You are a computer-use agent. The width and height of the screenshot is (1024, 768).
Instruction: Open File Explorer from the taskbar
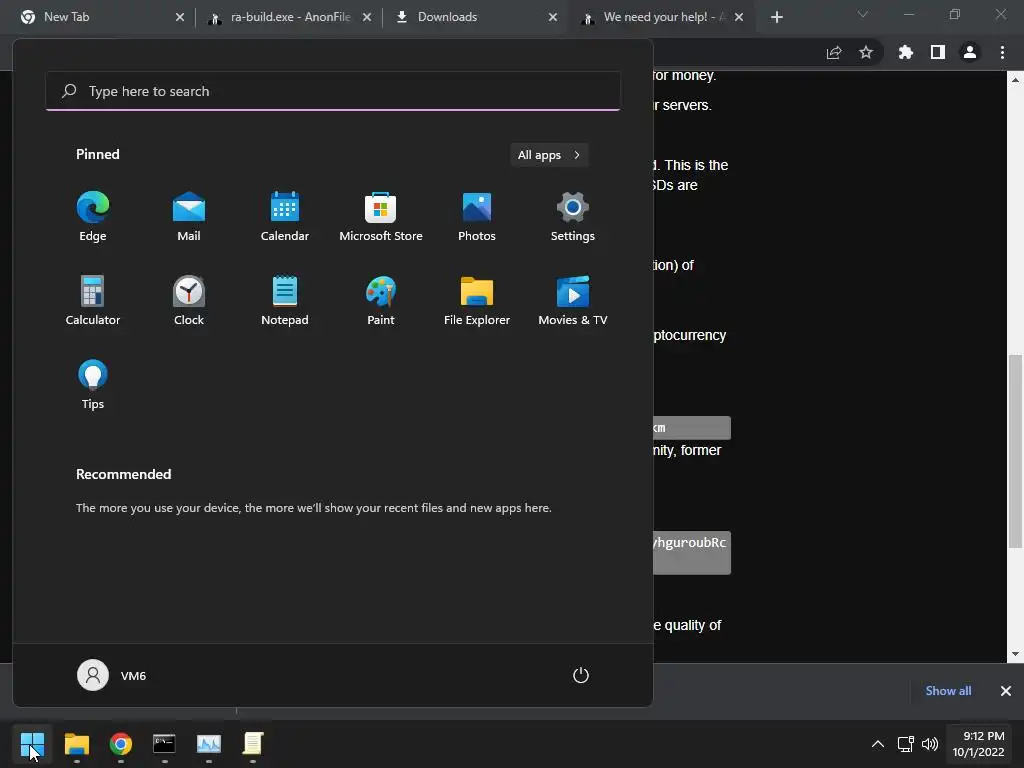[76, 744]
